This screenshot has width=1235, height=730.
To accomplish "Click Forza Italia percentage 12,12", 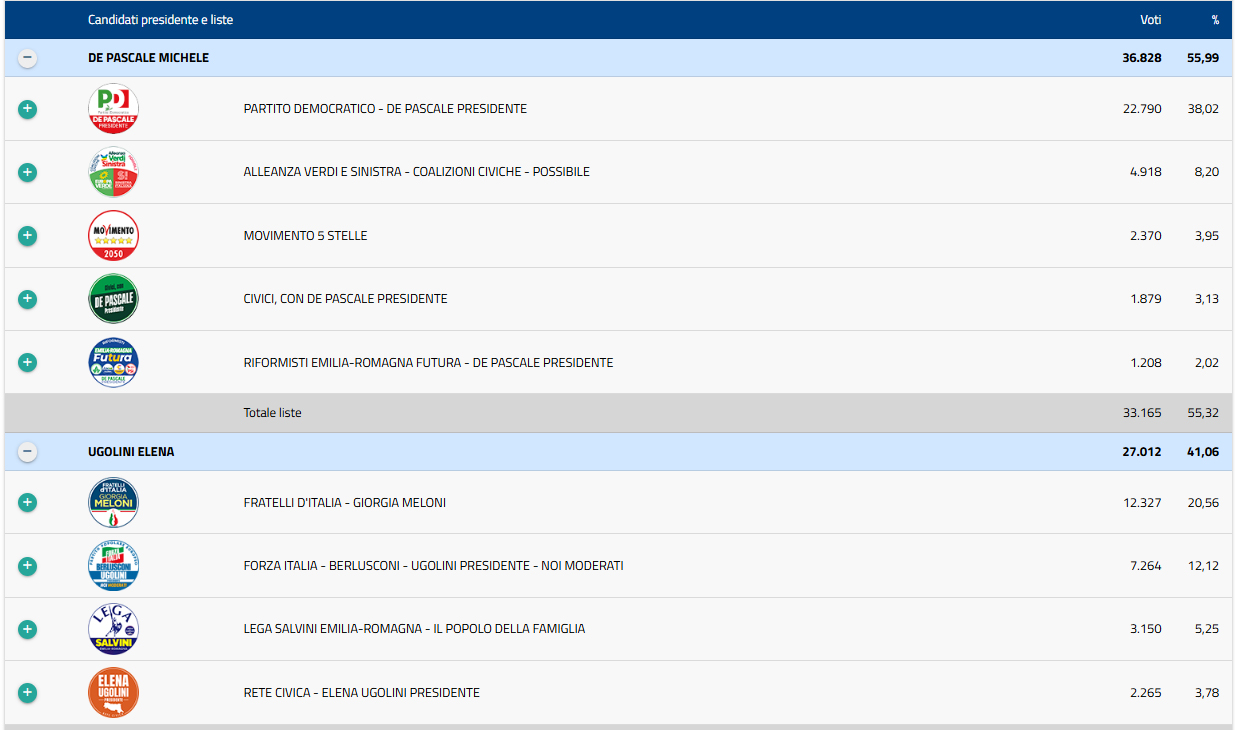I will (1204, 566).
